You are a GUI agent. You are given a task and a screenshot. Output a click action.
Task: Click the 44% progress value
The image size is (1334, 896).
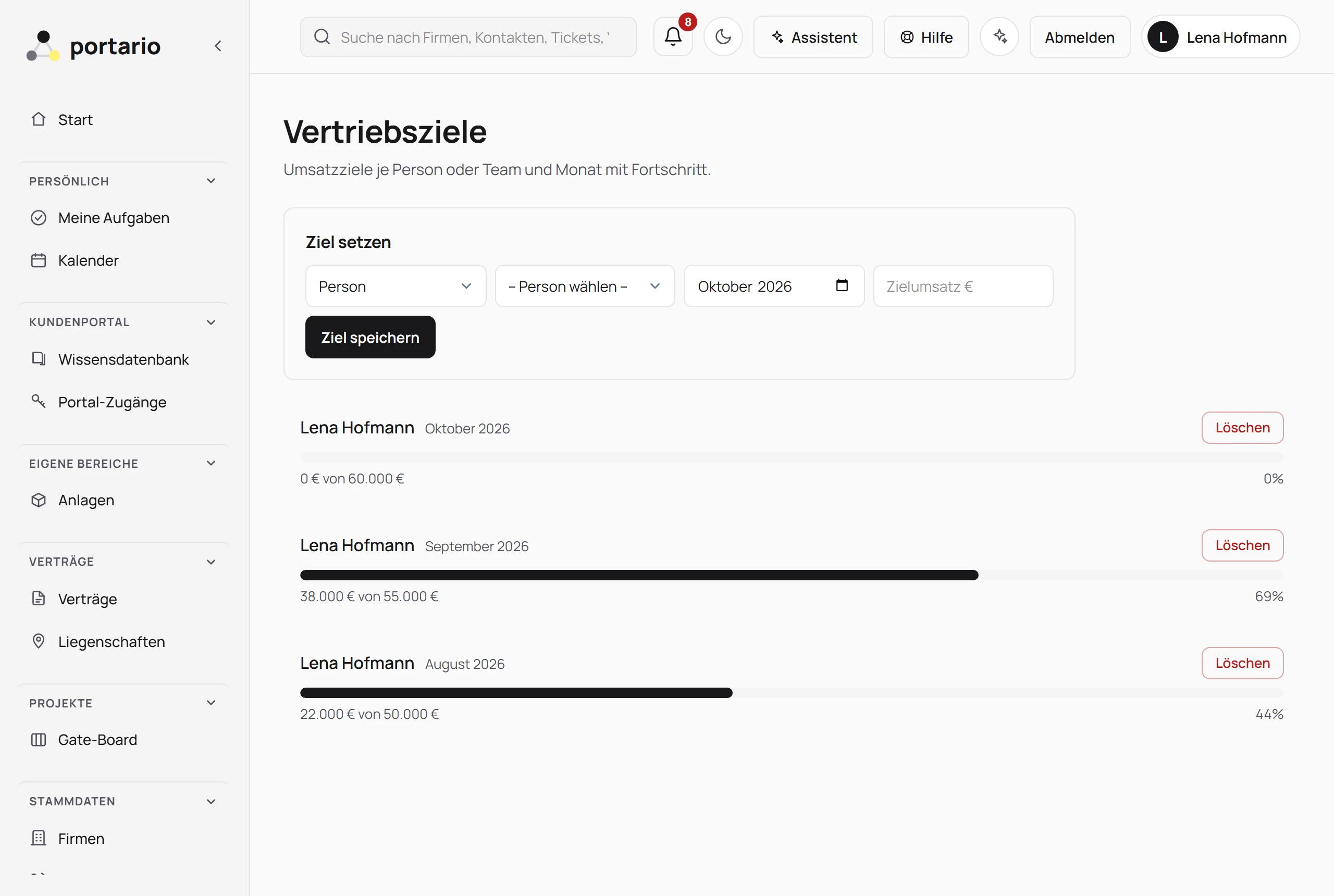[1269, 714]
